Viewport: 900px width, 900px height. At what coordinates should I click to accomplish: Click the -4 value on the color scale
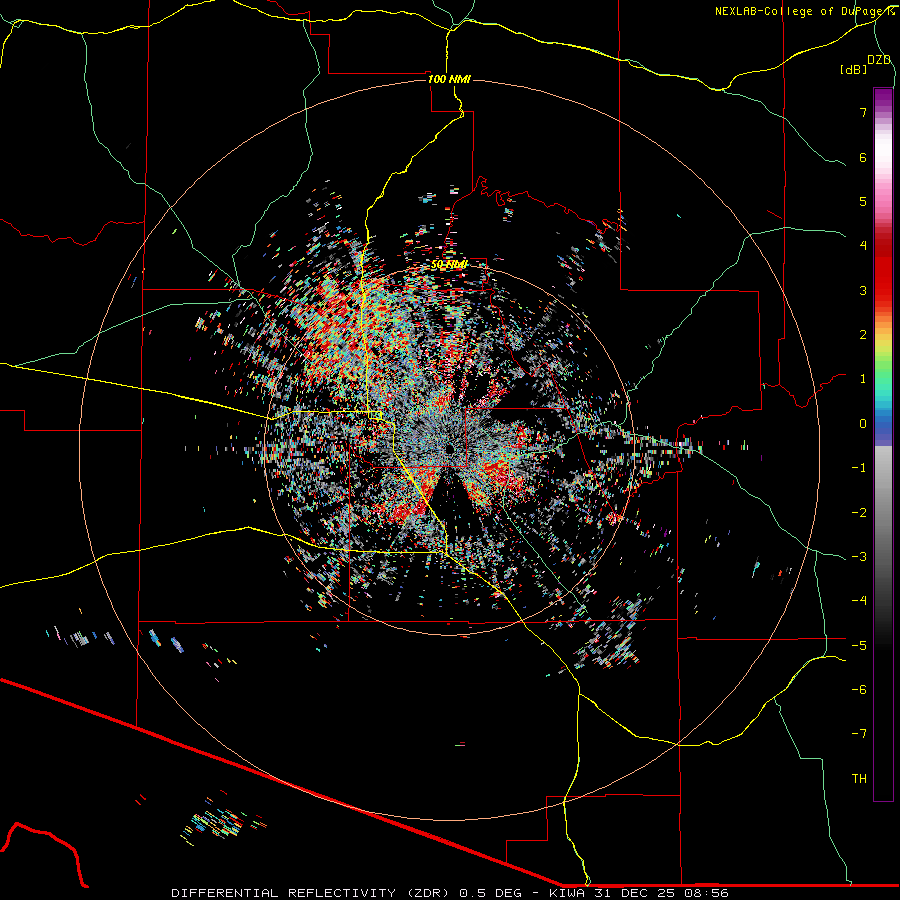[859, 600]
